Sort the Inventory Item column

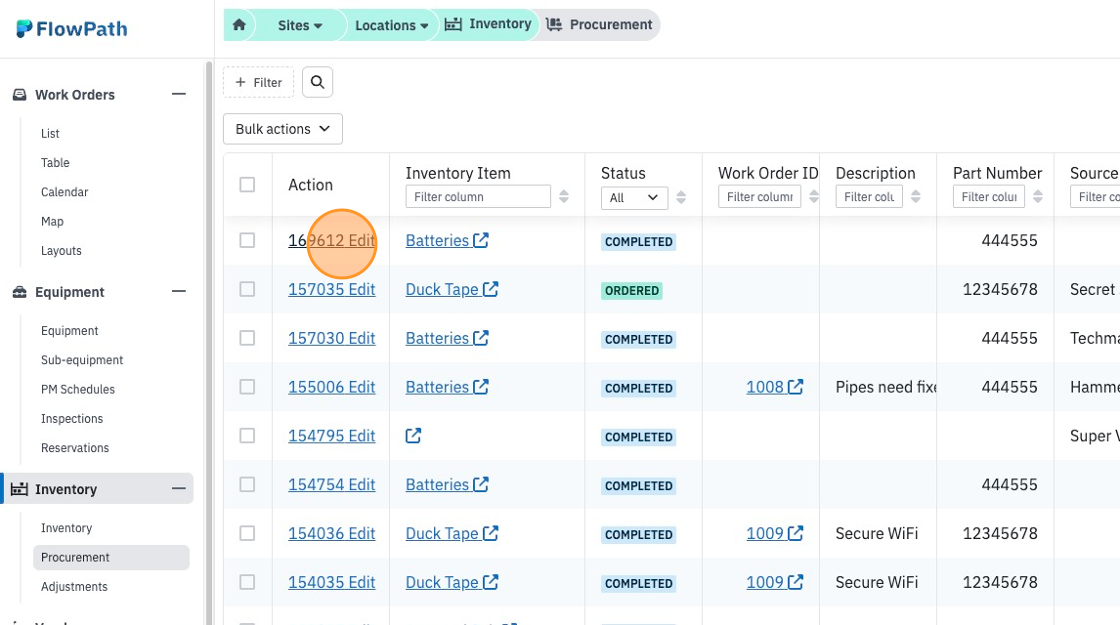564,196
